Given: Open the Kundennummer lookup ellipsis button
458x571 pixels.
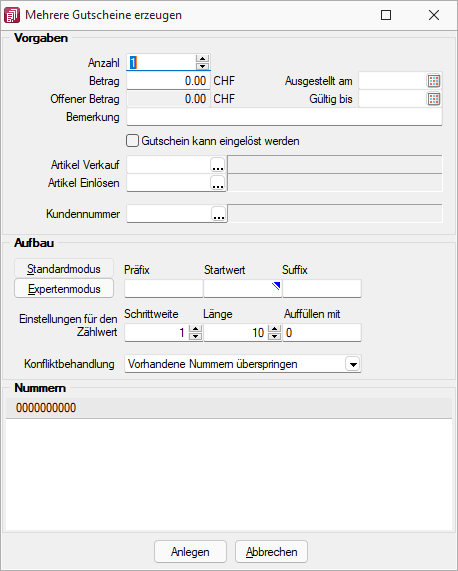Looking at the screenshot, I should coord(218,214).
